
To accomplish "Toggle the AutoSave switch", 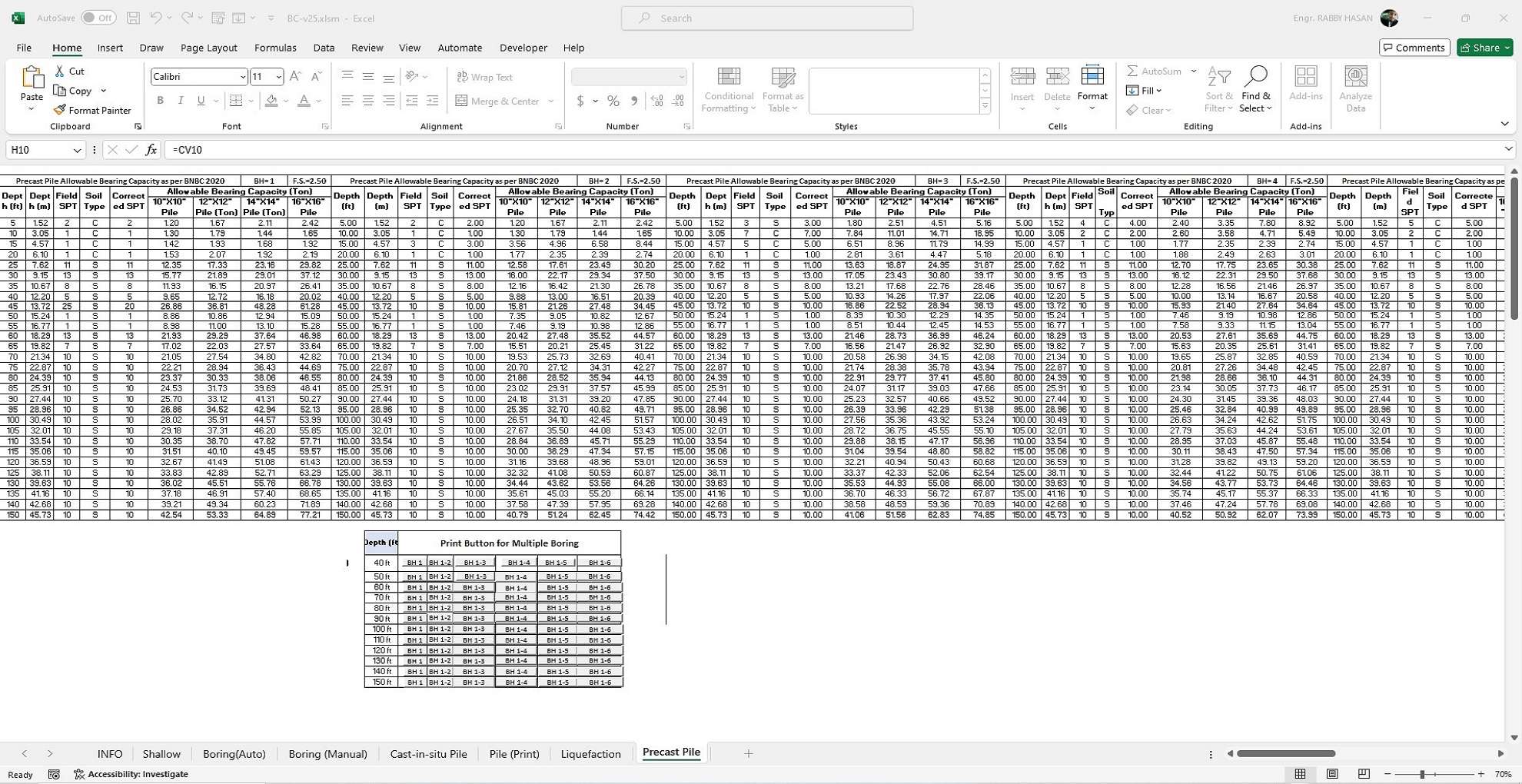I will coord(98,18).
